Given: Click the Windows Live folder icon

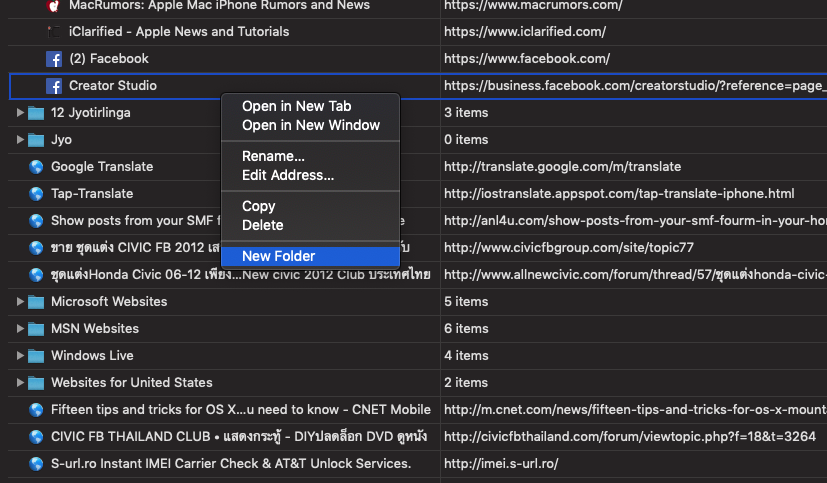Looking at the screenshot, I should tap(36, 355).
